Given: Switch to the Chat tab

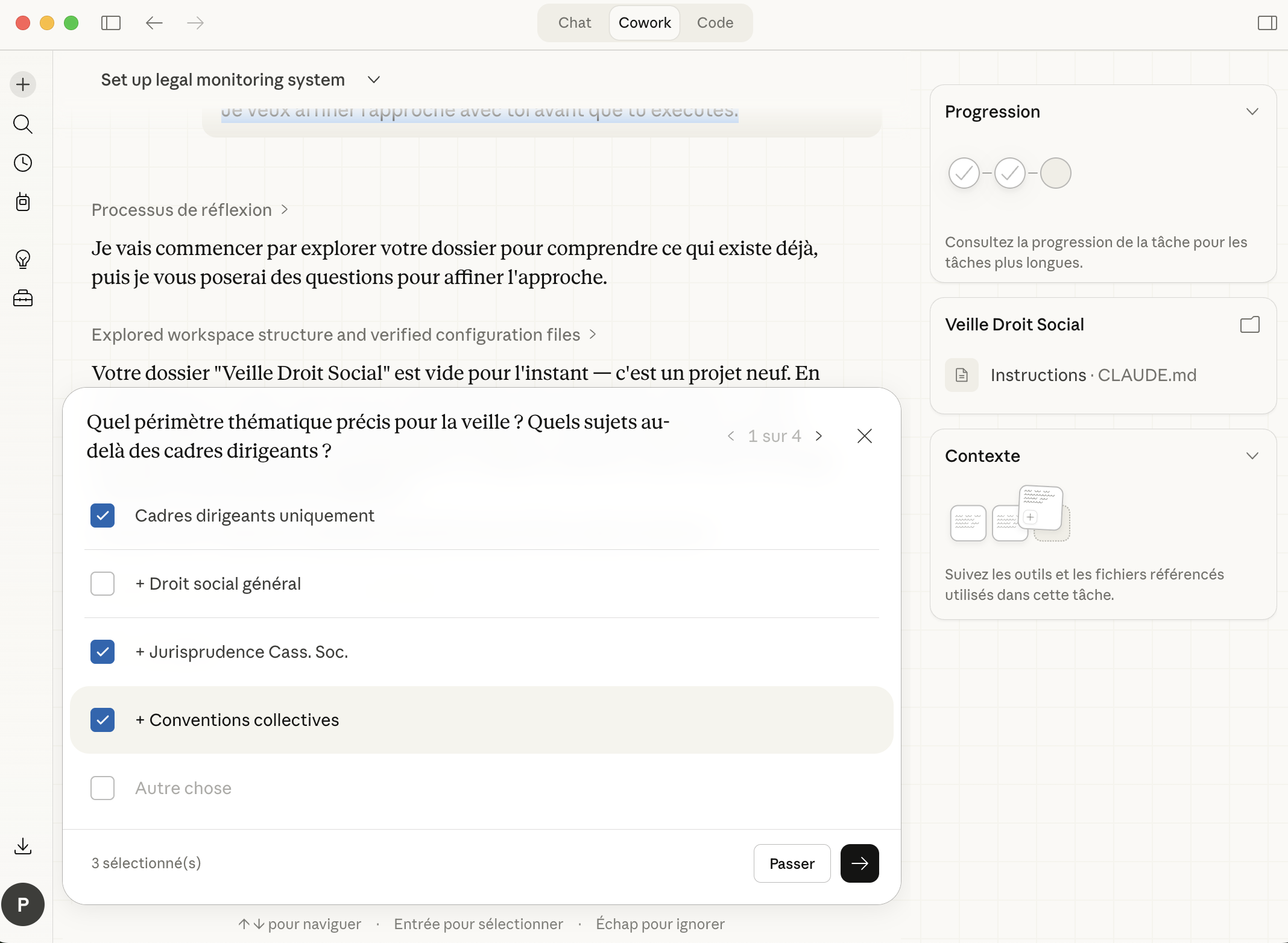Looking at the screenshot, I should pyautogui.click(x=574, y=22).
